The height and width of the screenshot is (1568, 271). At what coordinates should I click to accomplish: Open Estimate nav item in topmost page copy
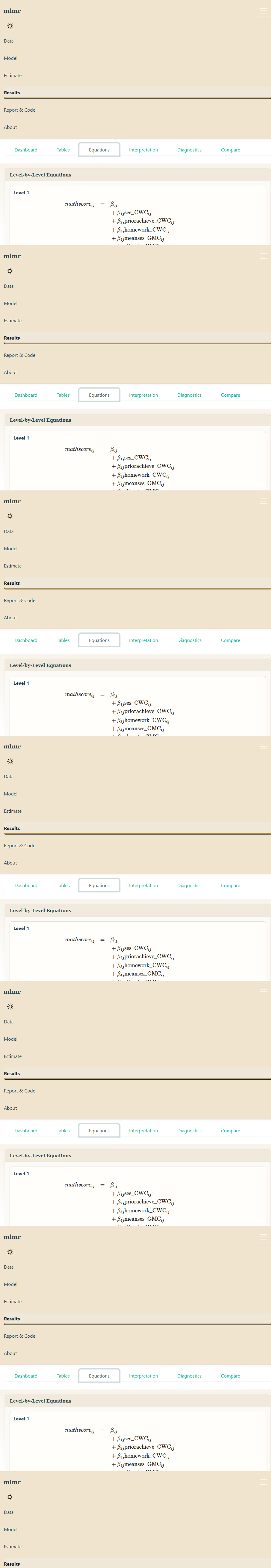click(13, 76)
